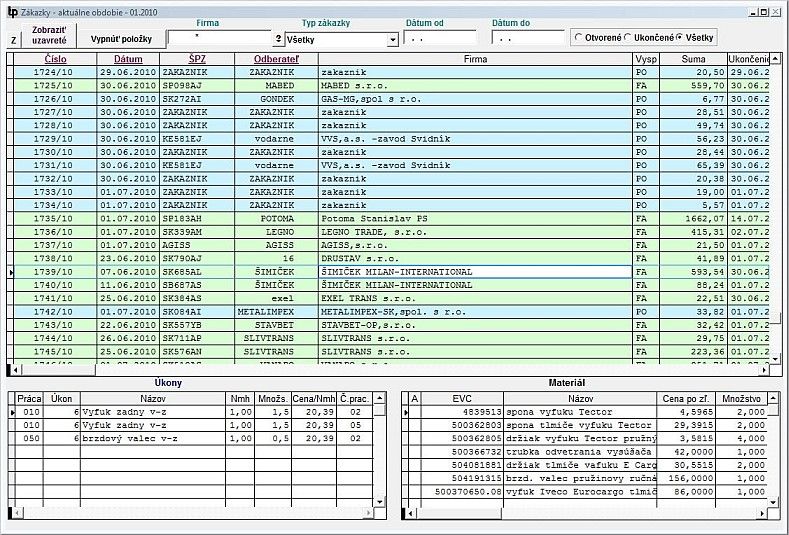Sort orders by the Dátum column header

point(128,59)
